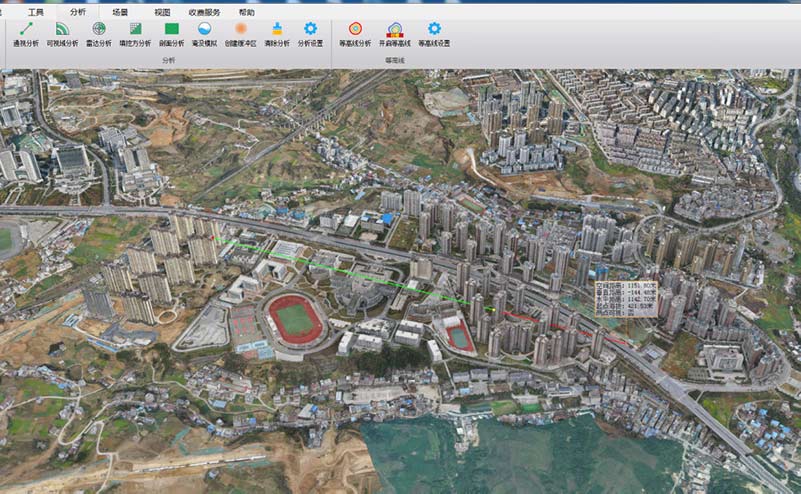Open 分析设置 analysis settings gear

pos(310,33)
